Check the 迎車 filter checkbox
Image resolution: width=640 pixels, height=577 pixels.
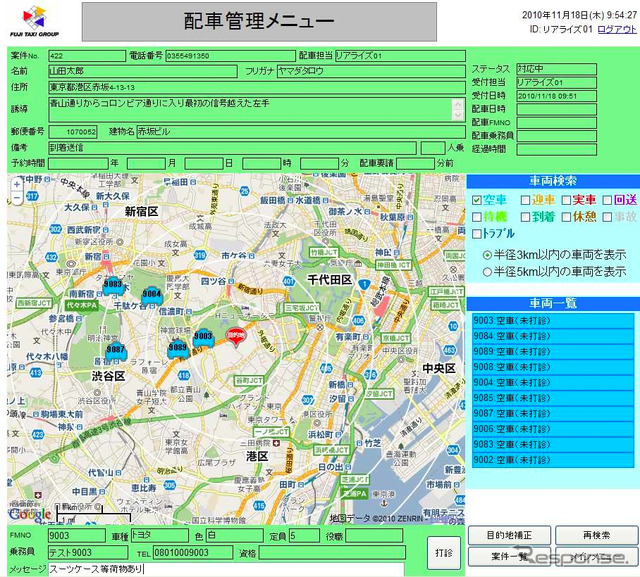[526, 200]
